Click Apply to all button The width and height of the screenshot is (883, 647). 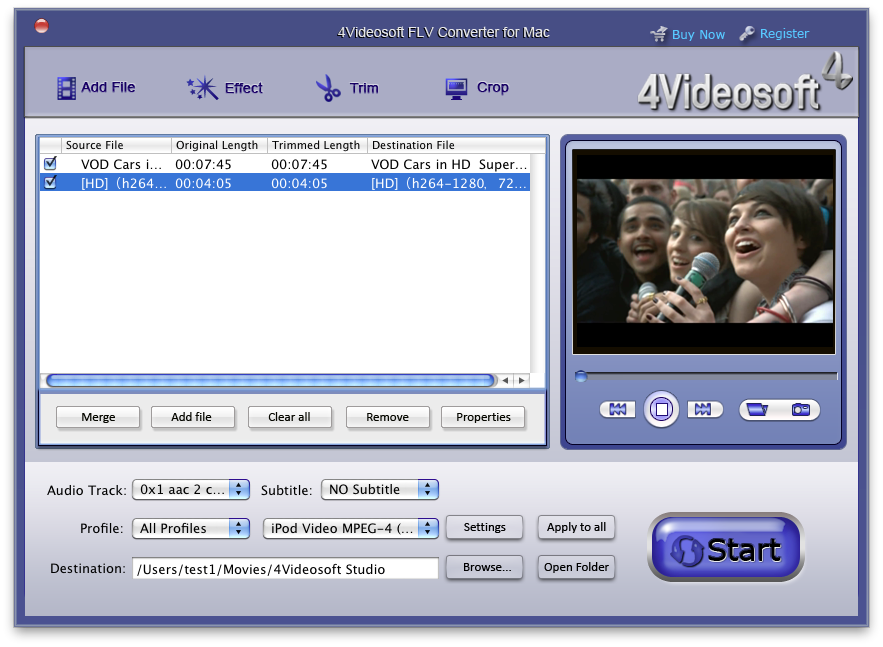click(x=576, y=527)
